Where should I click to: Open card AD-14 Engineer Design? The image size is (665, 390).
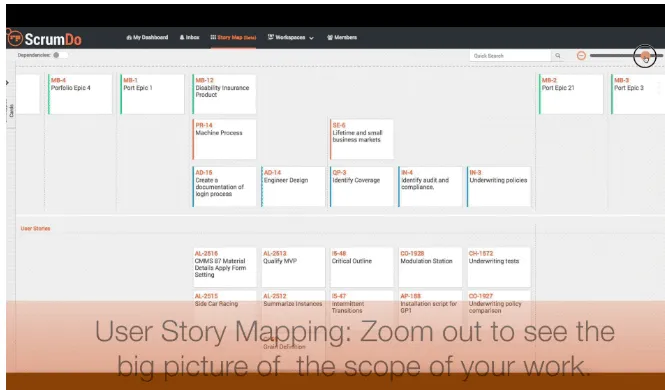coord(293,187)
